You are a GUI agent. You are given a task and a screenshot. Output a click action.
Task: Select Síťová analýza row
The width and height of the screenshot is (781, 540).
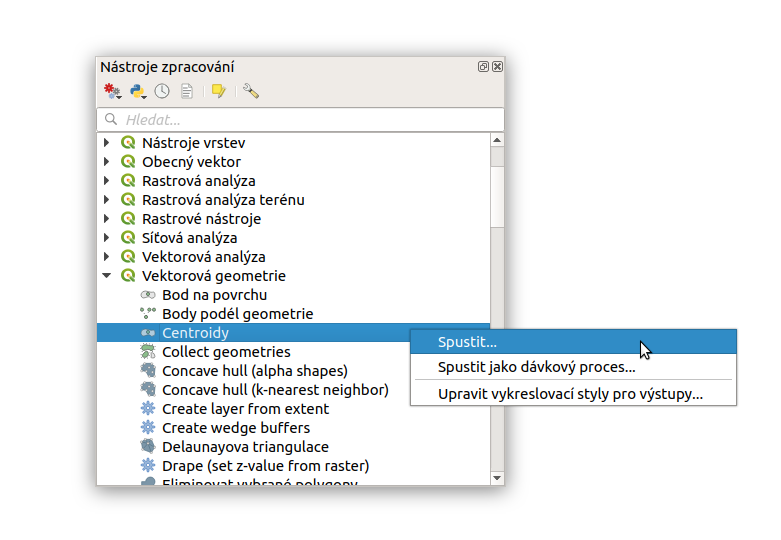tap(293, 238)
